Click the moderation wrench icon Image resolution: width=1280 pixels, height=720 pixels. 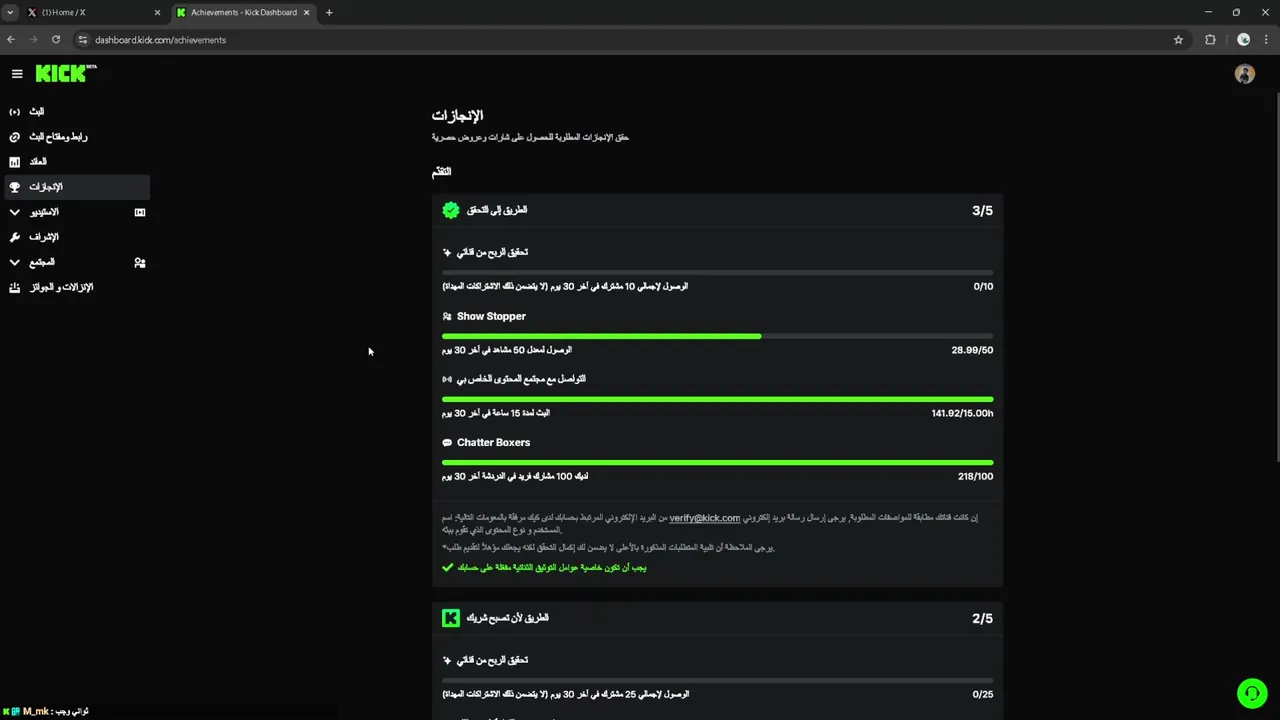pyautogui.click(x=14, y=237)
